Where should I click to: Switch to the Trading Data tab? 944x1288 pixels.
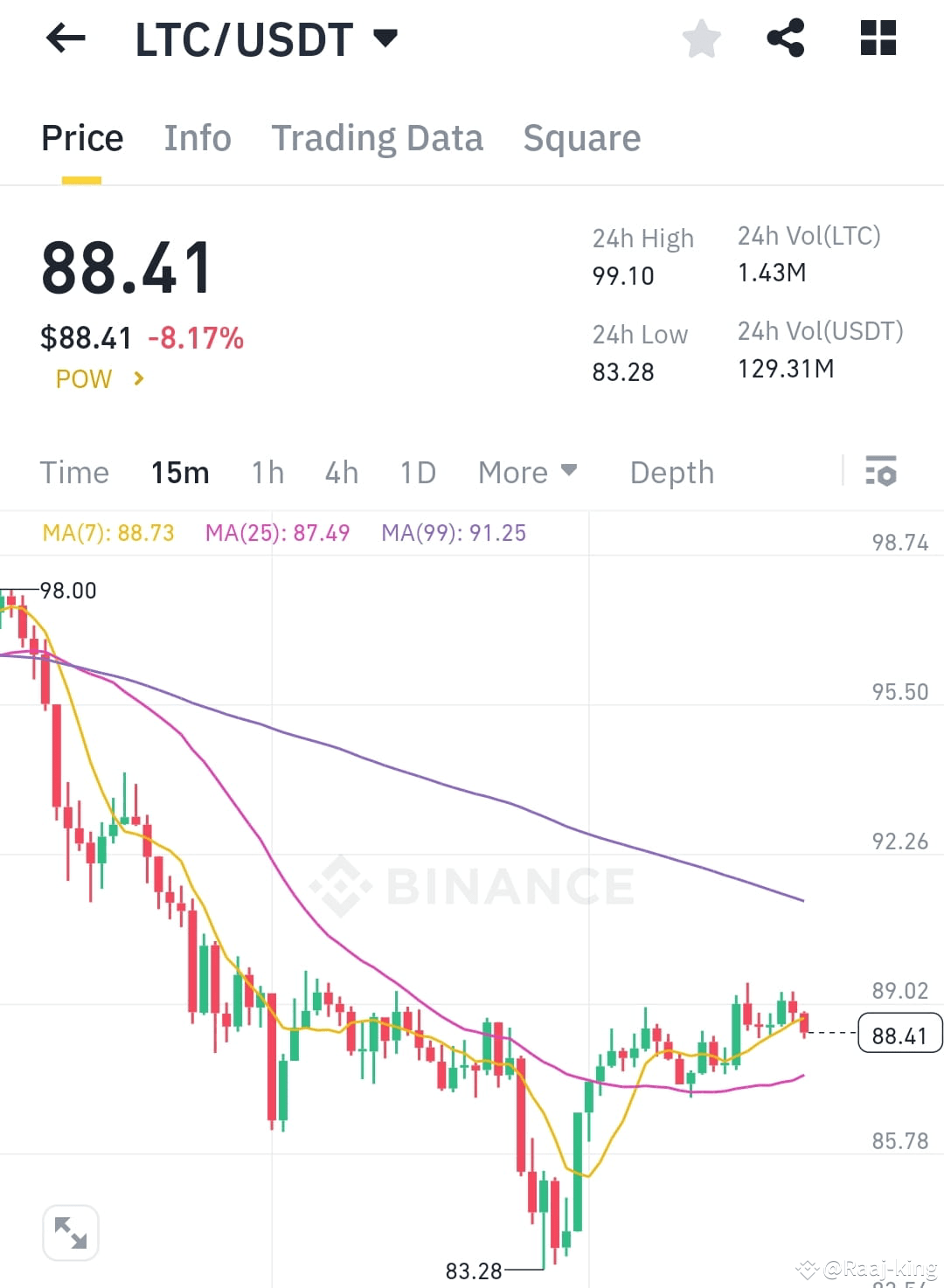(378, 138)
